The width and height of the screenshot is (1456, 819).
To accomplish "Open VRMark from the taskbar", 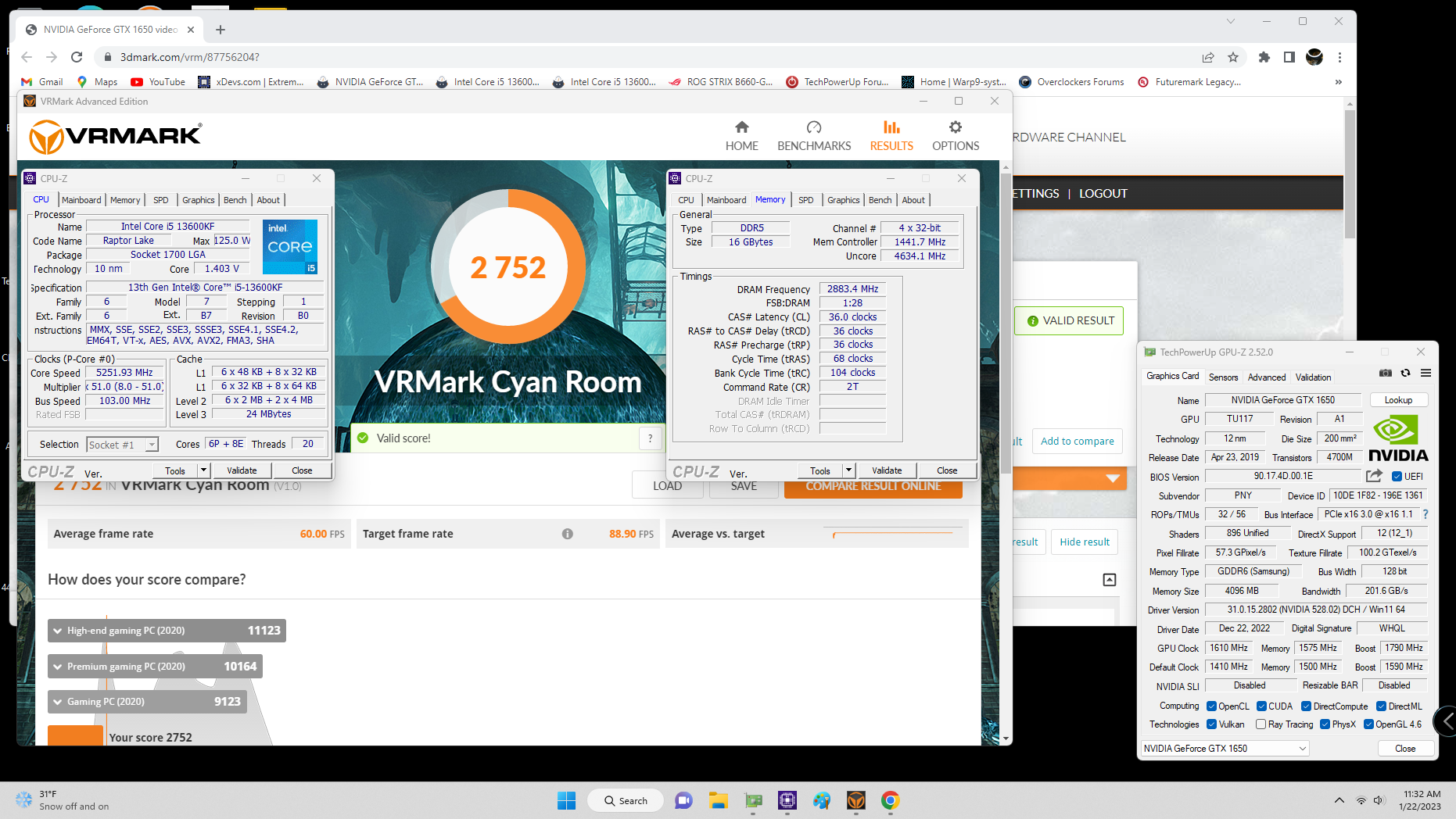I will (856, 800).
